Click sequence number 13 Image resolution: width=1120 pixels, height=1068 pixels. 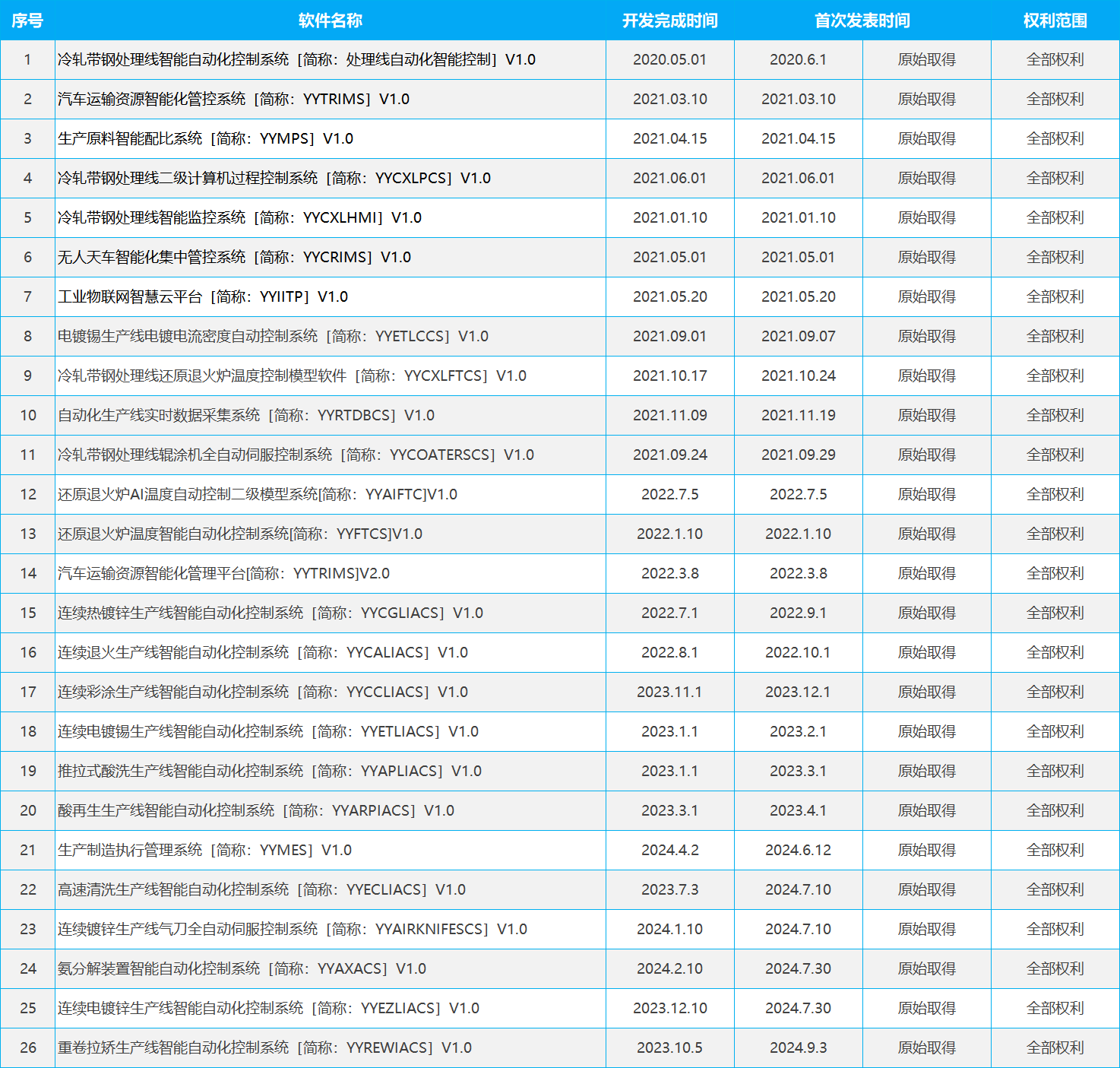(x=28, y=534)
